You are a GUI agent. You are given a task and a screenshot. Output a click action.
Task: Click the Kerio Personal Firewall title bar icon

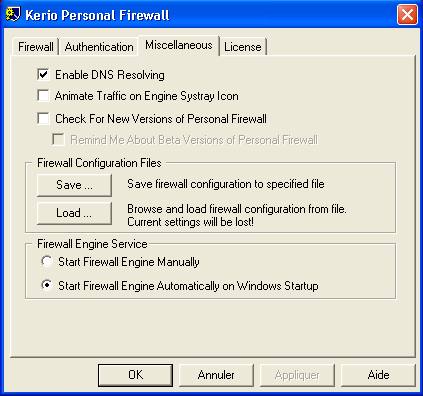13,14
